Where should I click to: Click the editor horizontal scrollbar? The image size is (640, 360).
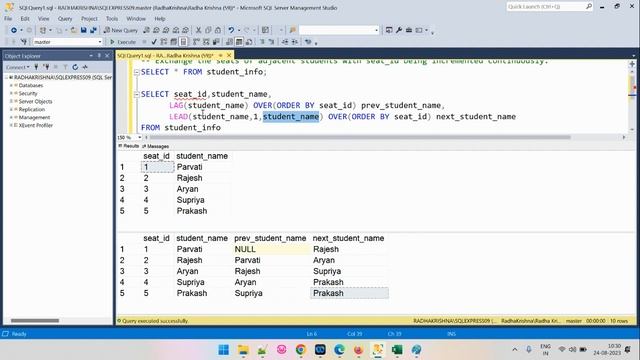[x=359, y=138]
